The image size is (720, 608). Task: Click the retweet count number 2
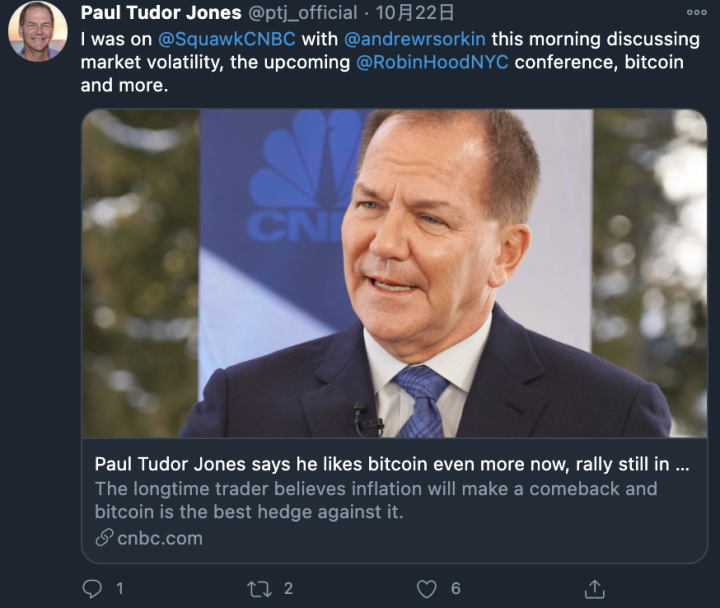(x=288, y=589)
